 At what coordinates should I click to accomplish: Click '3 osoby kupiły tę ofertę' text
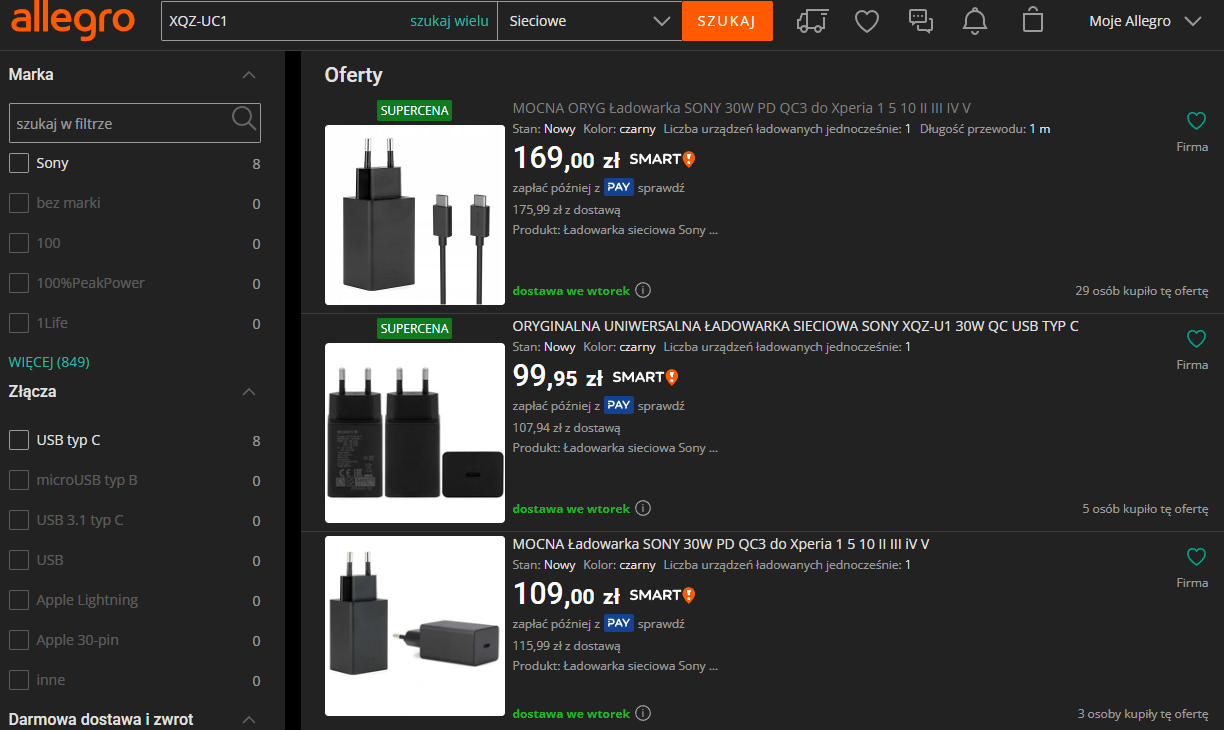1143,714
